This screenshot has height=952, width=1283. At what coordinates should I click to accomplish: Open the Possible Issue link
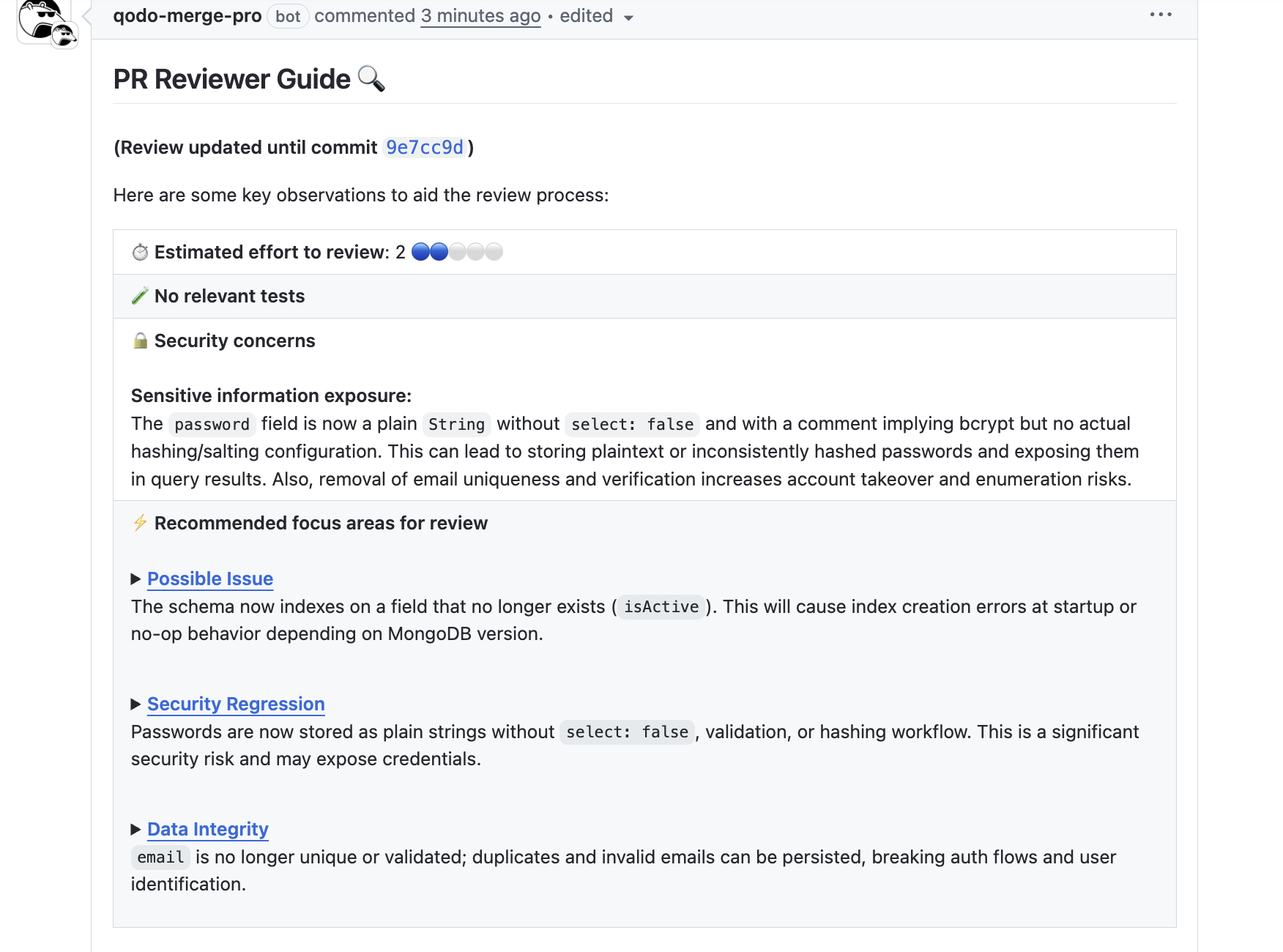(210, 579)
